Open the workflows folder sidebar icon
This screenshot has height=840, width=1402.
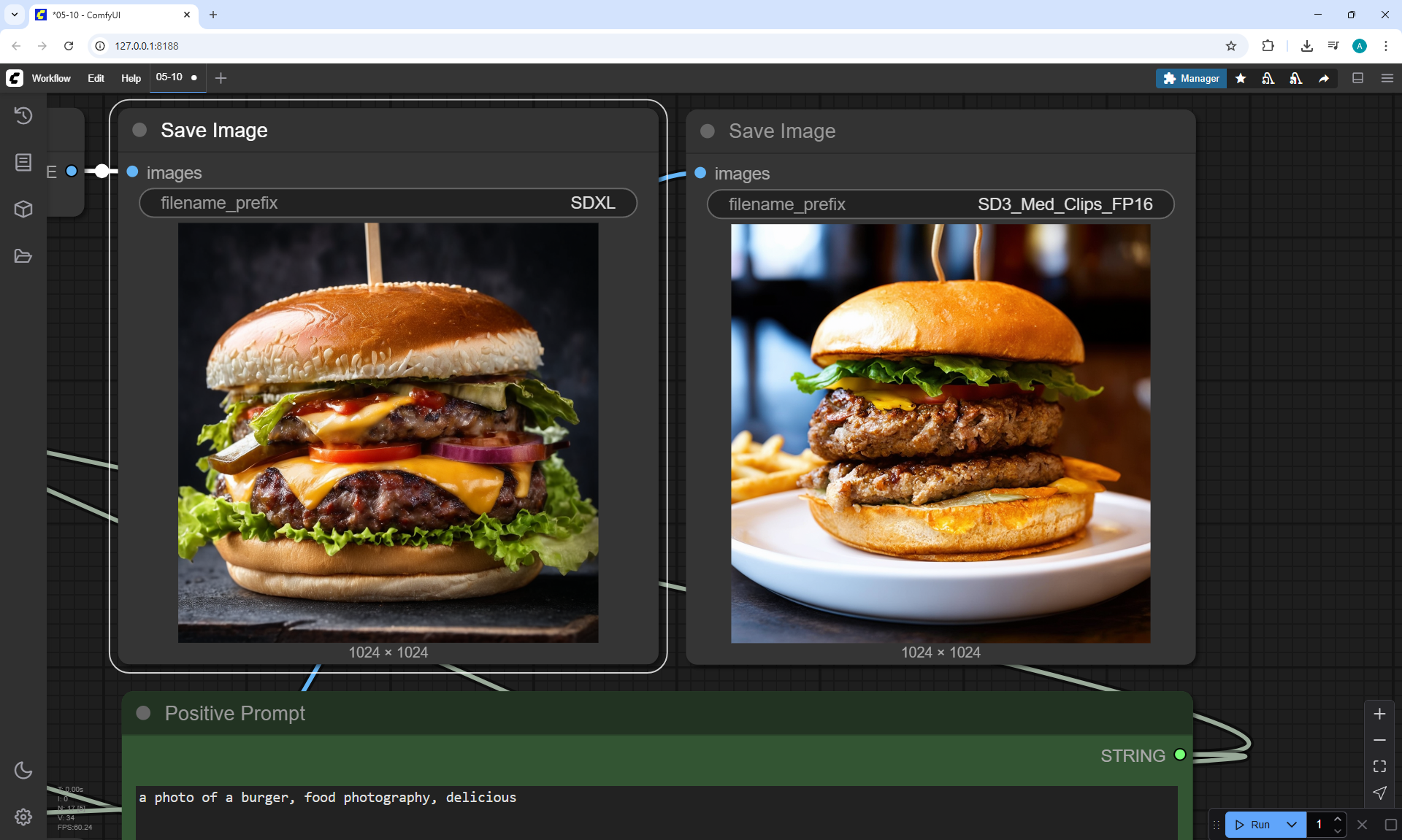point(23,256)
